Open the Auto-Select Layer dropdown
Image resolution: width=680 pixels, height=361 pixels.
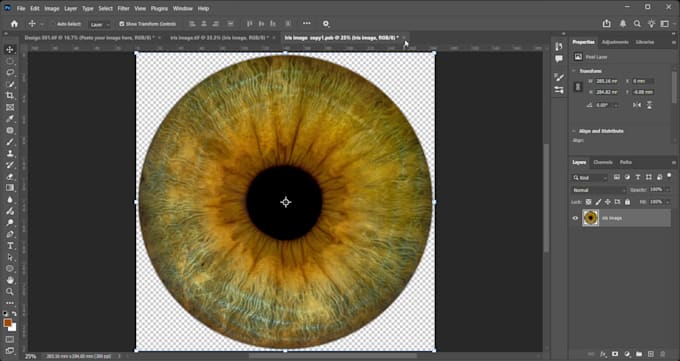point(100,24)
